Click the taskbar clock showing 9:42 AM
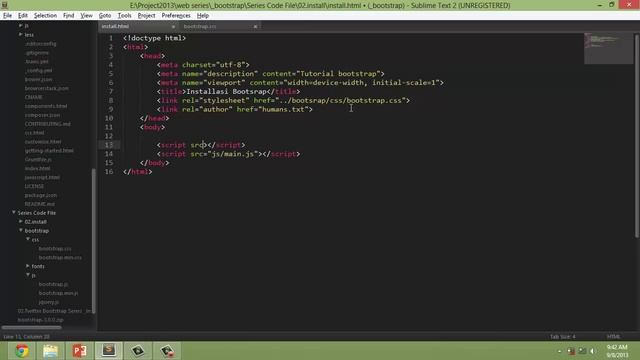640x360 pixels. point(617,347)
